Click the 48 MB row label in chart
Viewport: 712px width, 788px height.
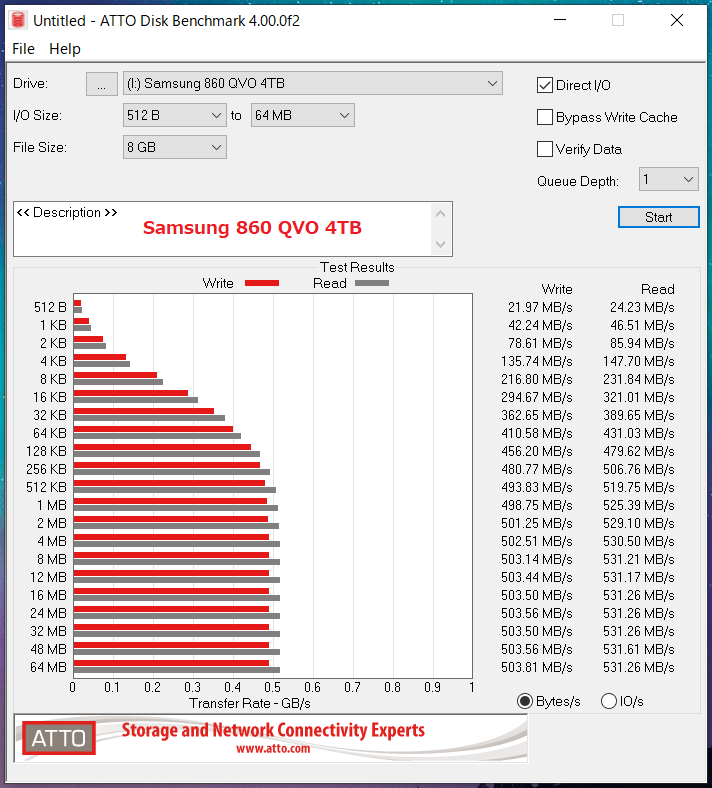[48, 649]
